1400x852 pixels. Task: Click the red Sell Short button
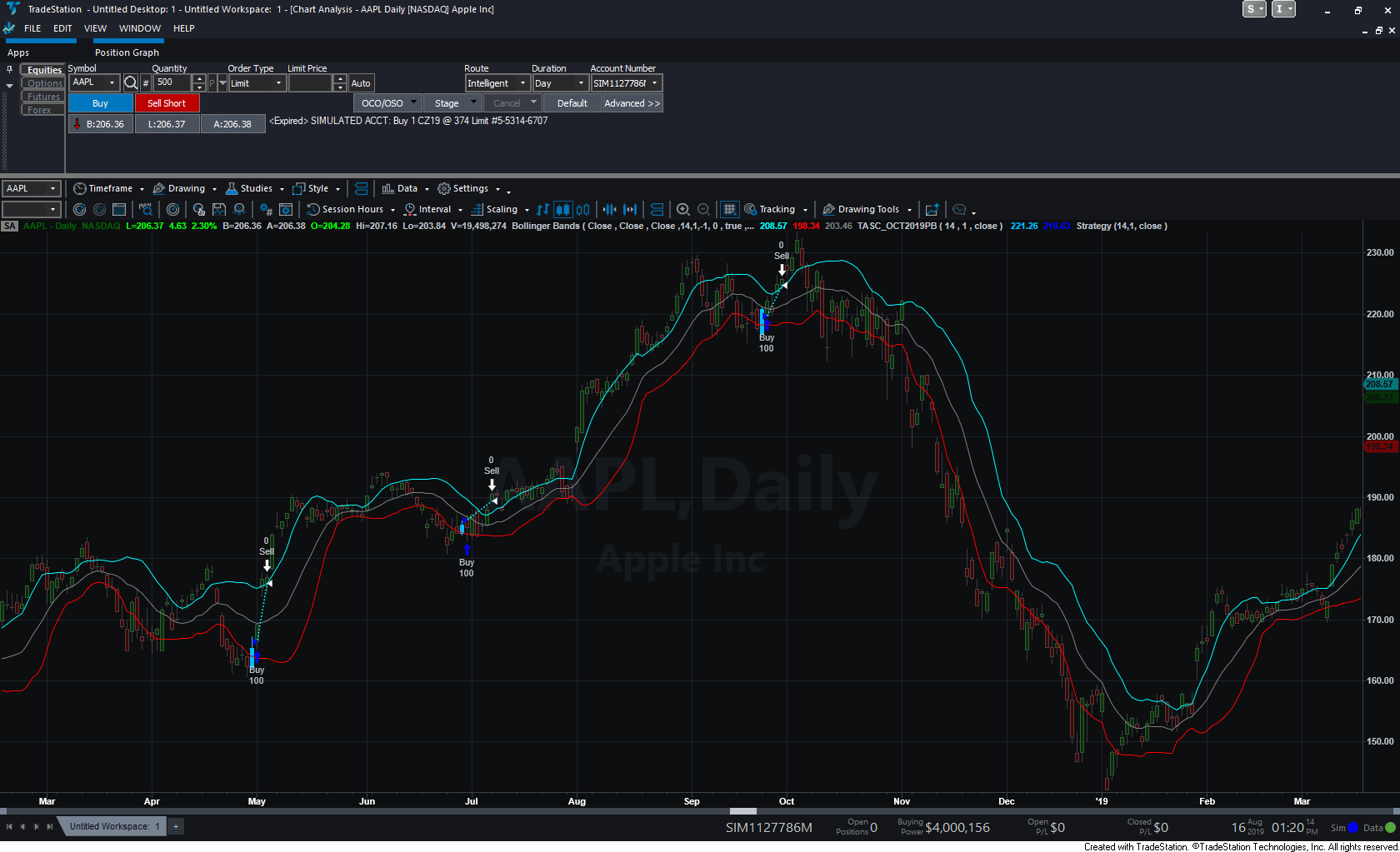coord(167,103)
